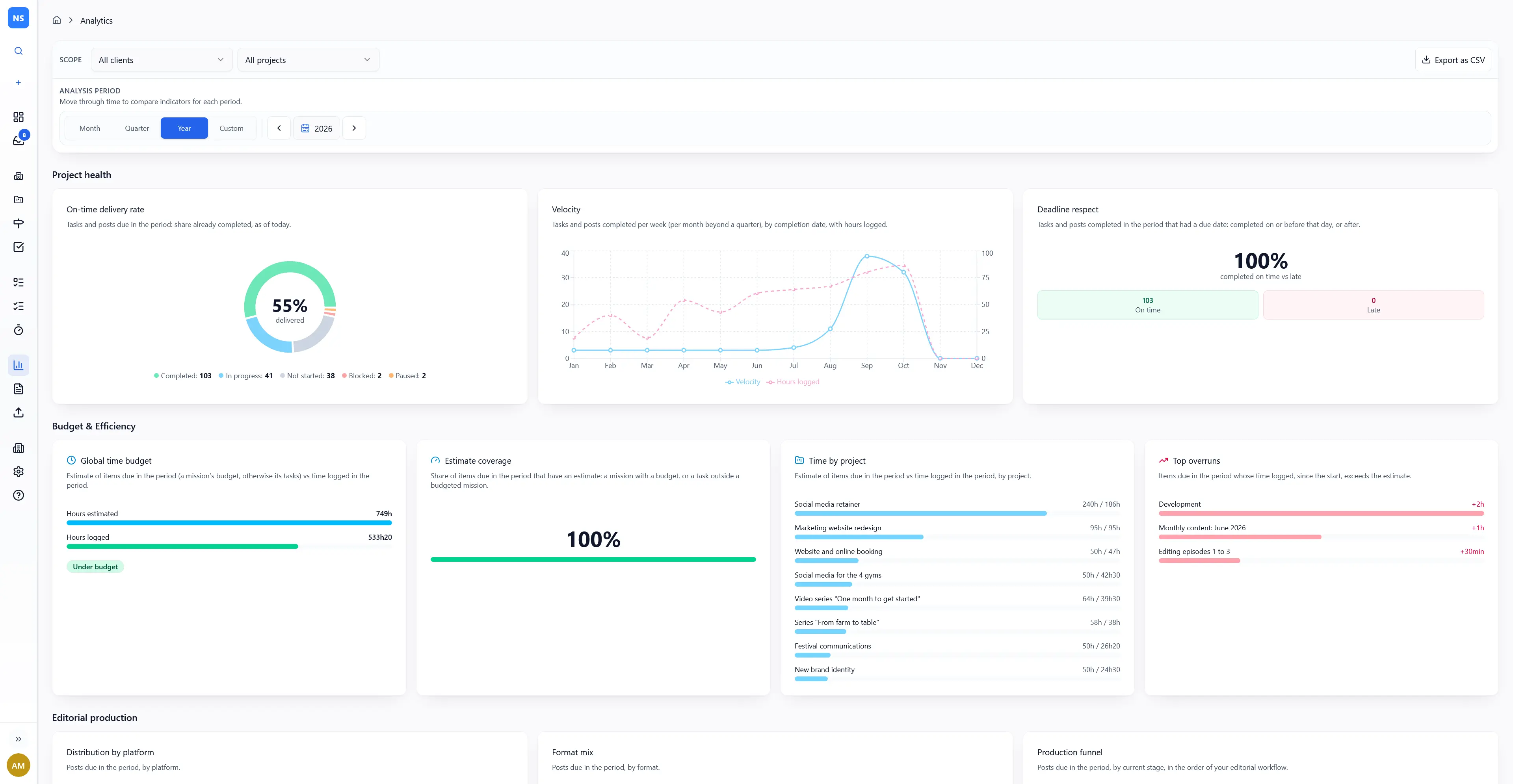Open the signpost icon in sidebar
This screenshot has width=1513, height=784.
[x=18, y=223]
